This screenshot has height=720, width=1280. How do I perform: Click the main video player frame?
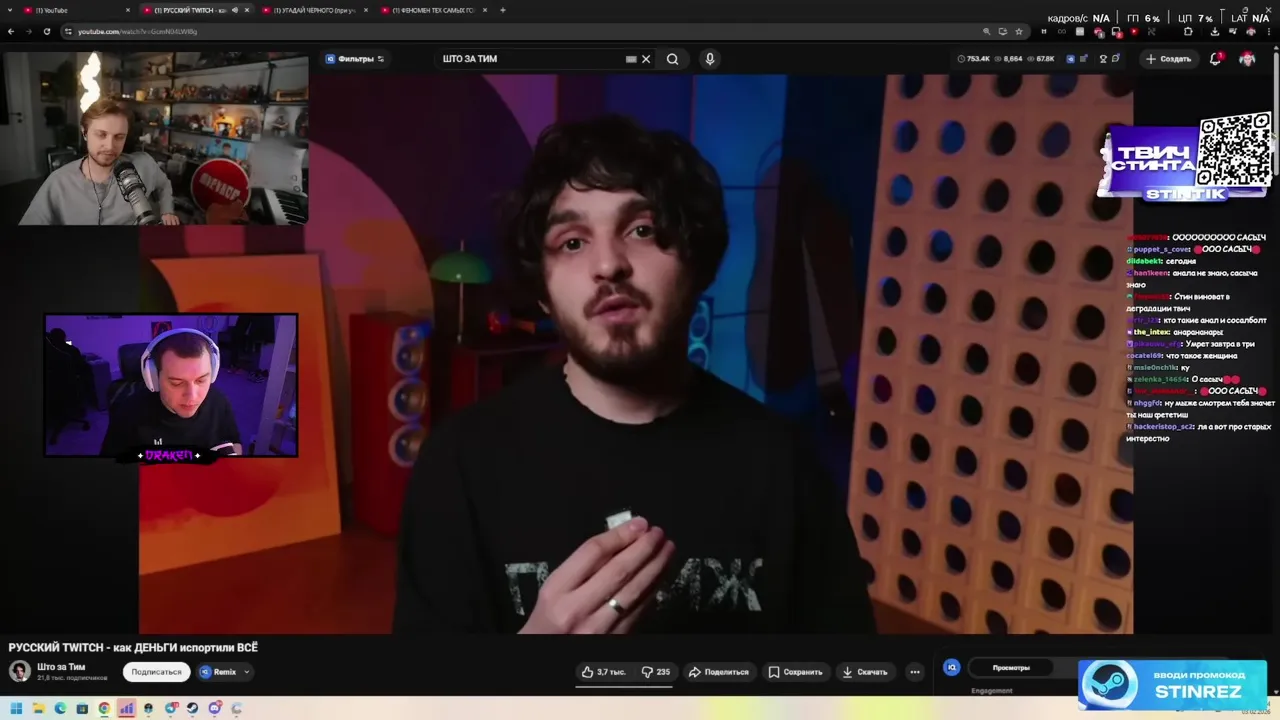tap(636, 353)
